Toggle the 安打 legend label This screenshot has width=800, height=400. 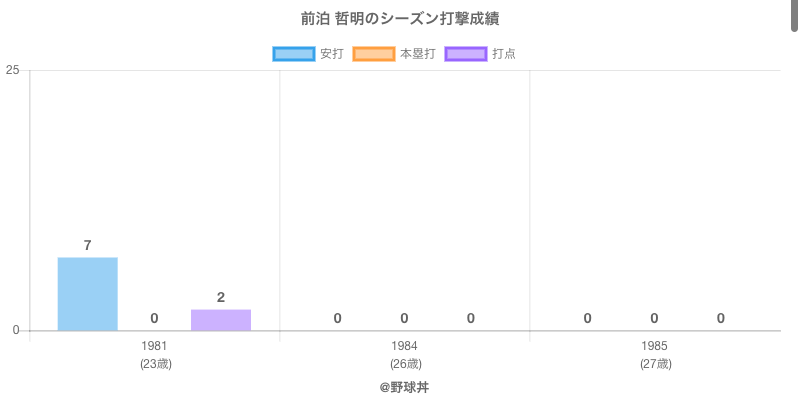[x=331, y=54]
